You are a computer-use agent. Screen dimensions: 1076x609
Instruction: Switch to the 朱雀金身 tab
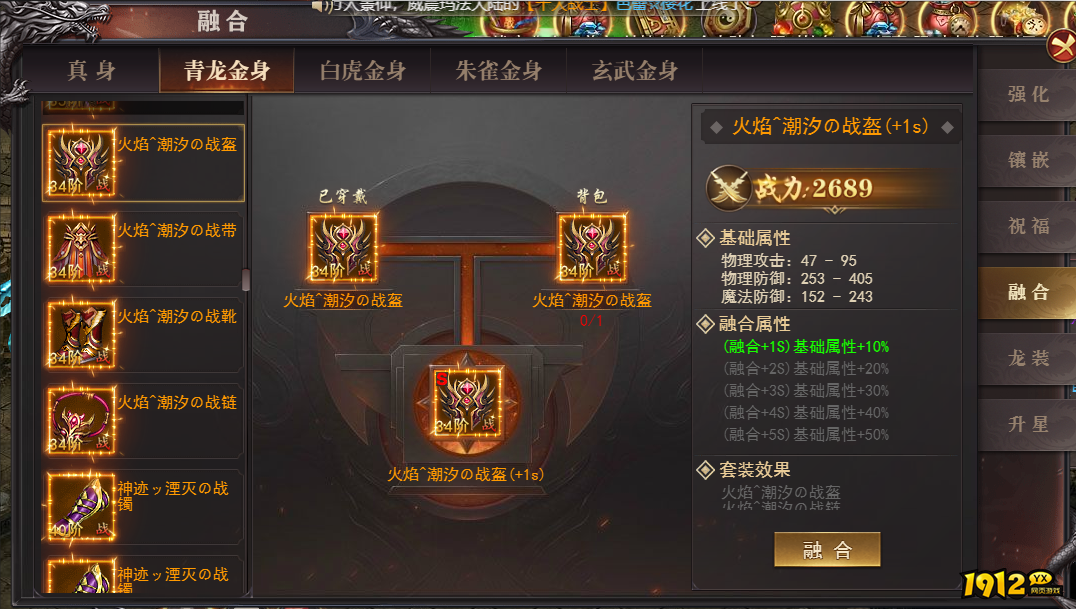click(x=498, y=70)
